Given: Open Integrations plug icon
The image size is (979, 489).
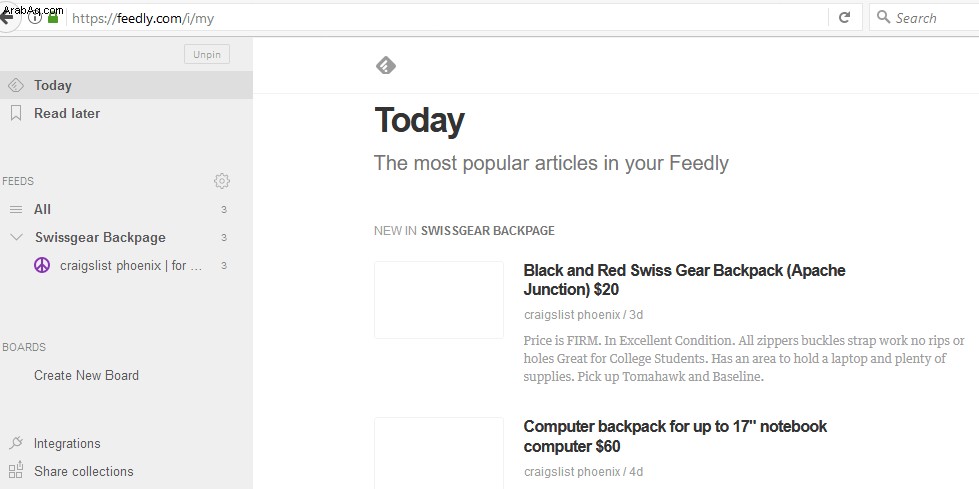Looking at the screenshot, I should point(16,443).
